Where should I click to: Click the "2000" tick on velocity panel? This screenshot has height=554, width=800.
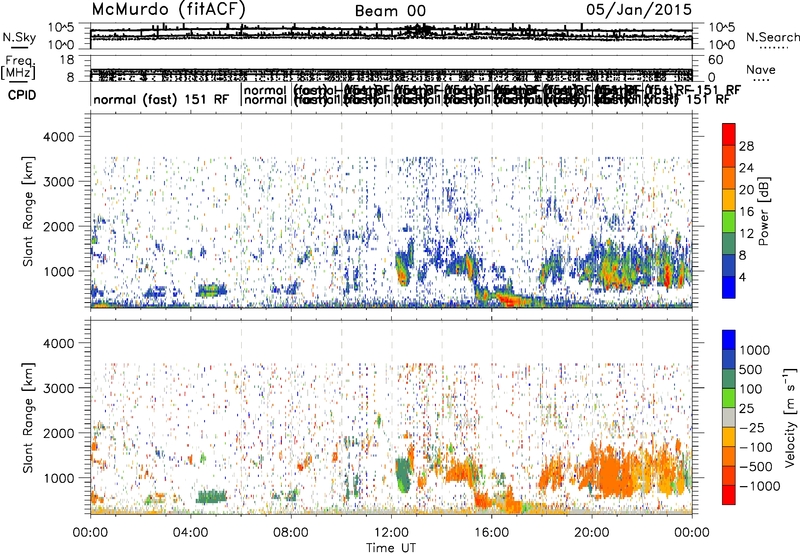tap(58, 433)
